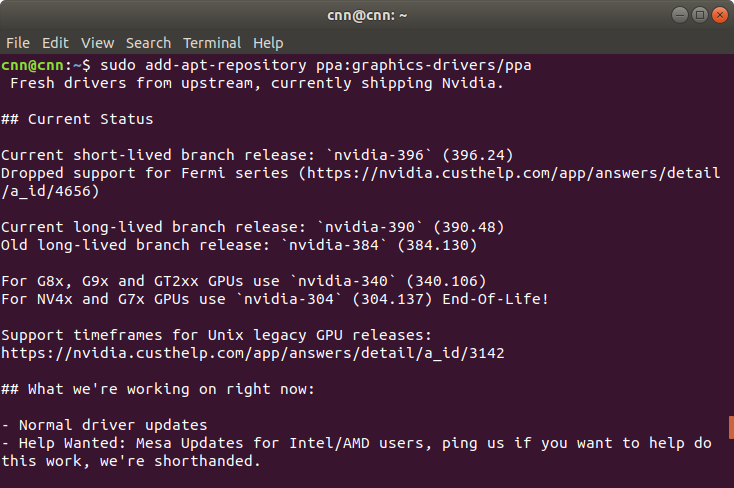This screenshot has width=734, height=488.
Task: Open the Terminal menu
Action: tap(212, 43)
